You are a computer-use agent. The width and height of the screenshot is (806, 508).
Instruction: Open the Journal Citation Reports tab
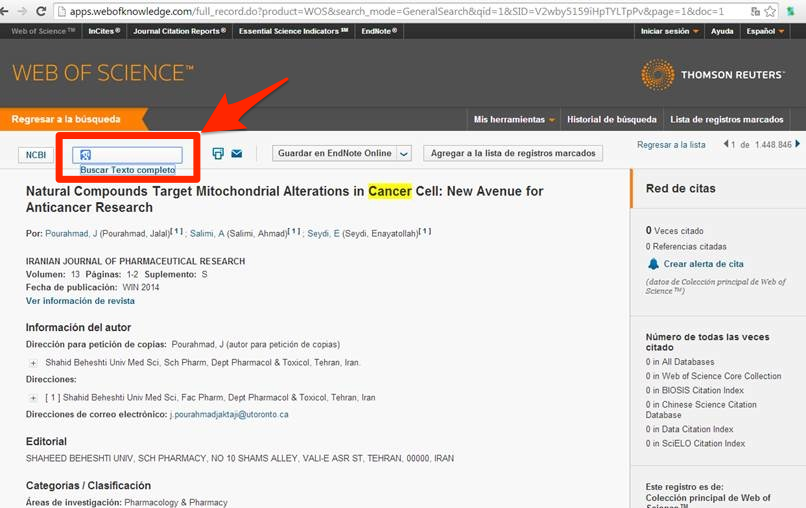point(179,31)
